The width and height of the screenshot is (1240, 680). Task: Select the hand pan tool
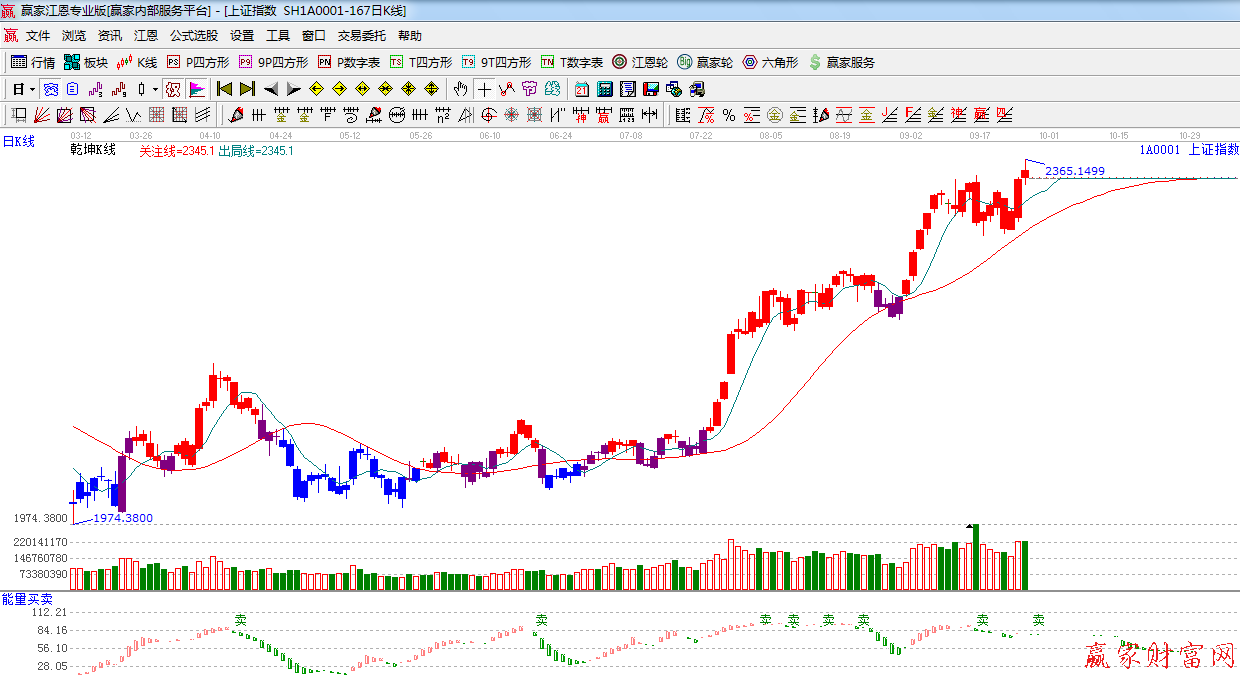click(460, 89)
